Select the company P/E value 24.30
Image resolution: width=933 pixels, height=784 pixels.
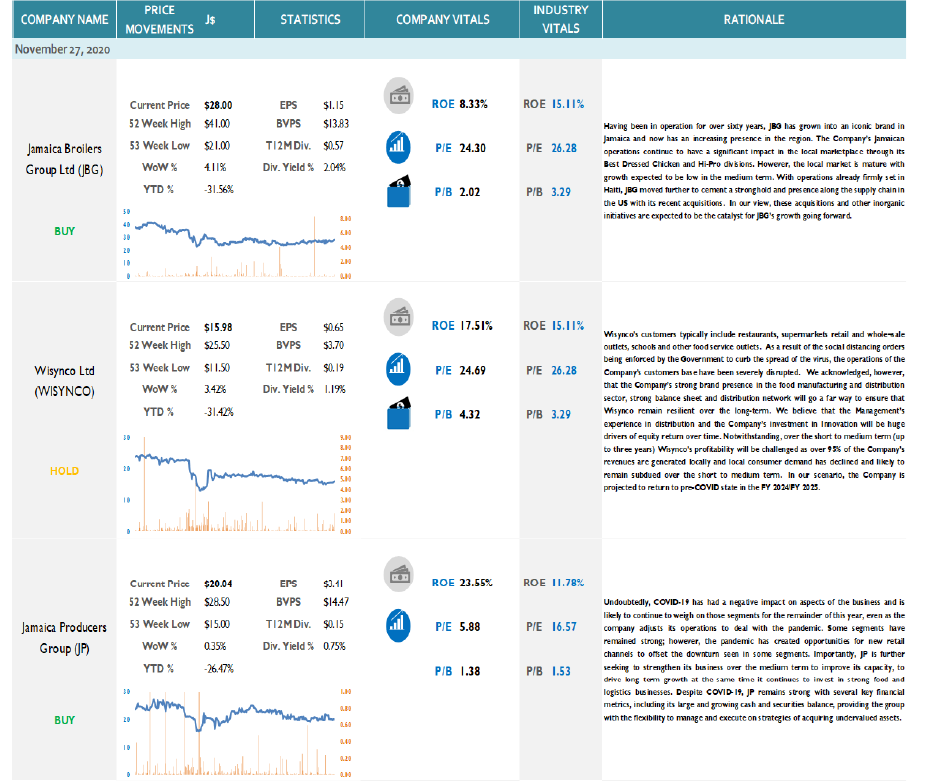(472, 148)
